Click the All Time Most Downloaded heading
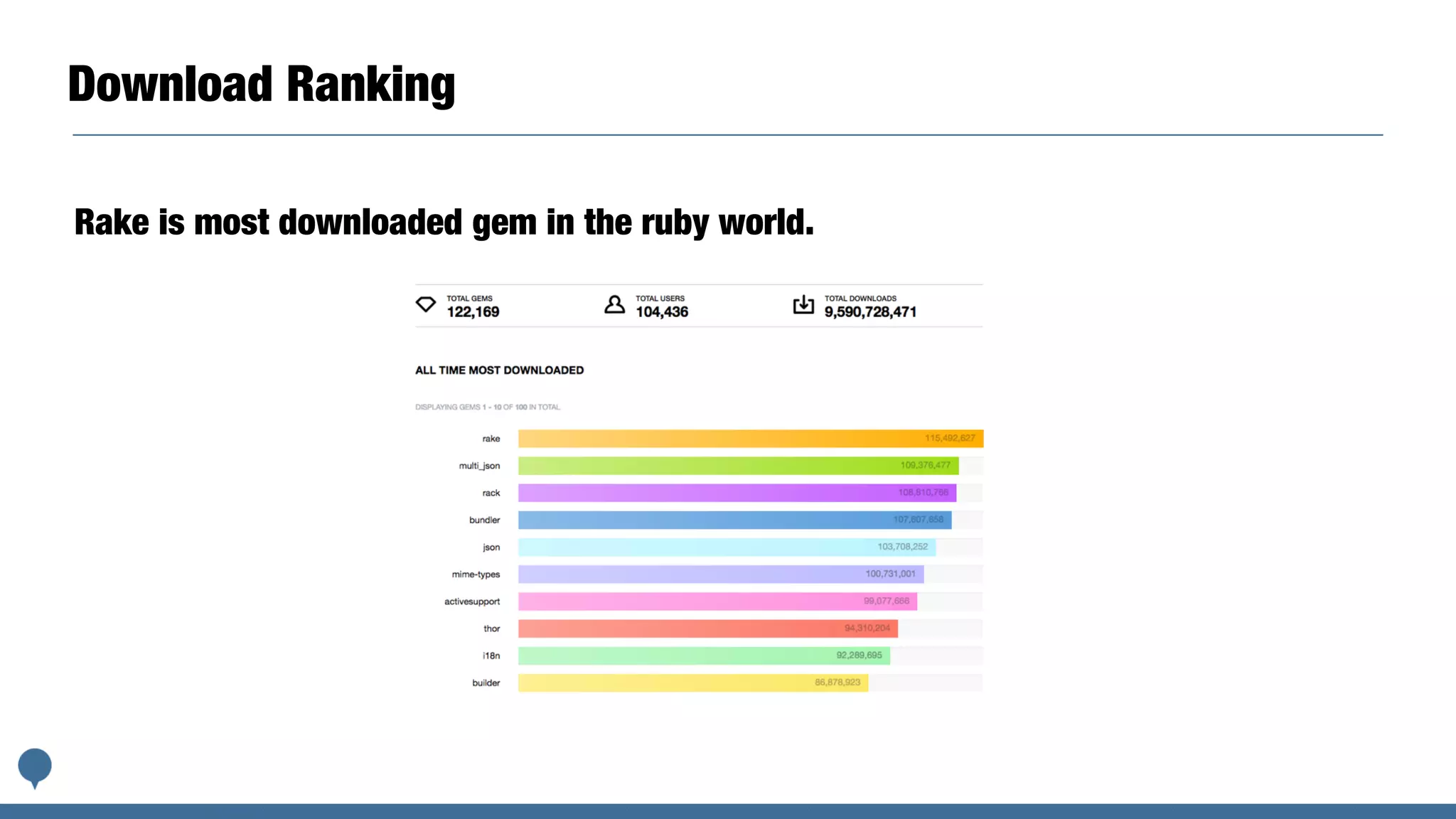The image size is (1456, 819). click(x=499, y=370)
